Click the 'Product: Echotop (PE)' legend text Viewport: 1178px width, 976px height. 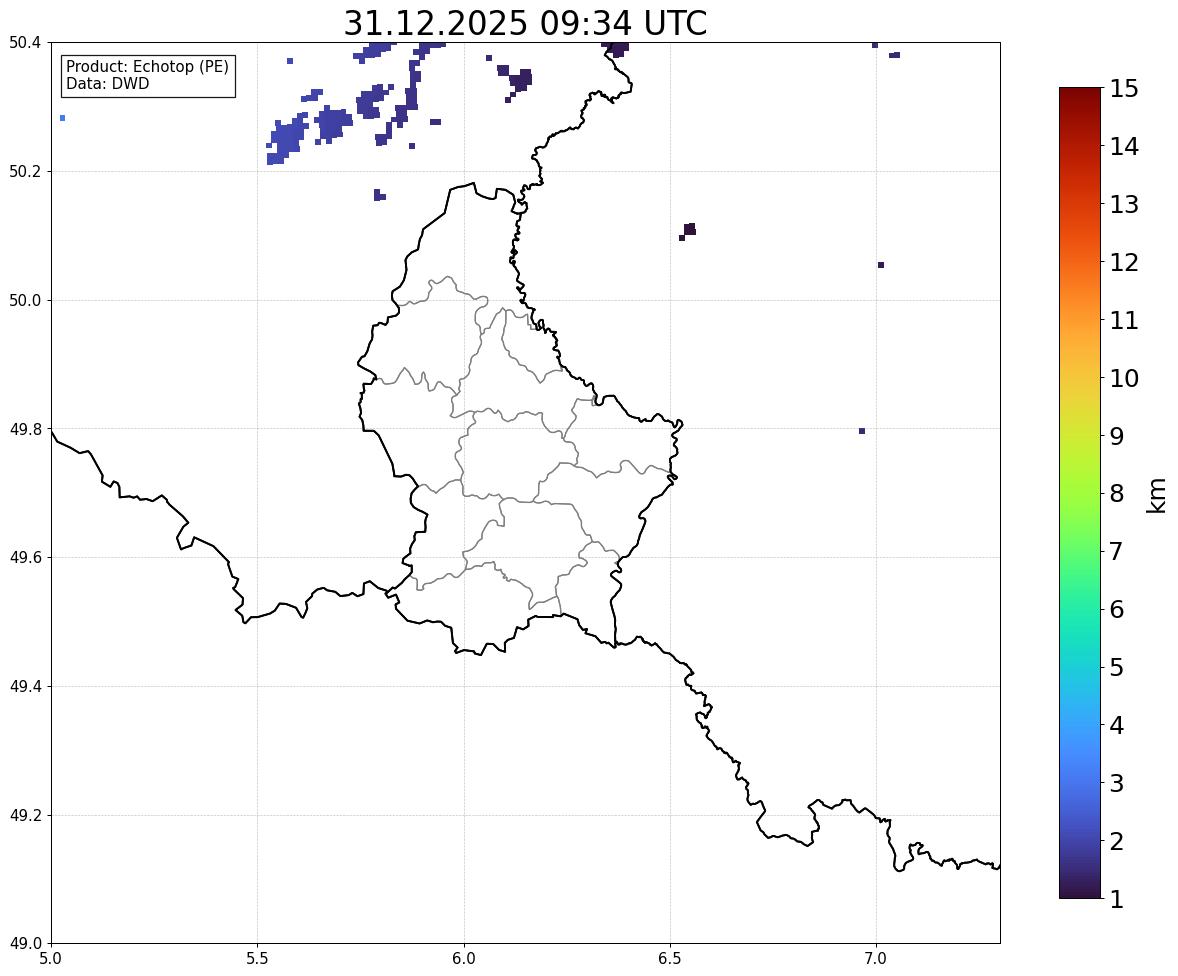click(x=147, y=67)
